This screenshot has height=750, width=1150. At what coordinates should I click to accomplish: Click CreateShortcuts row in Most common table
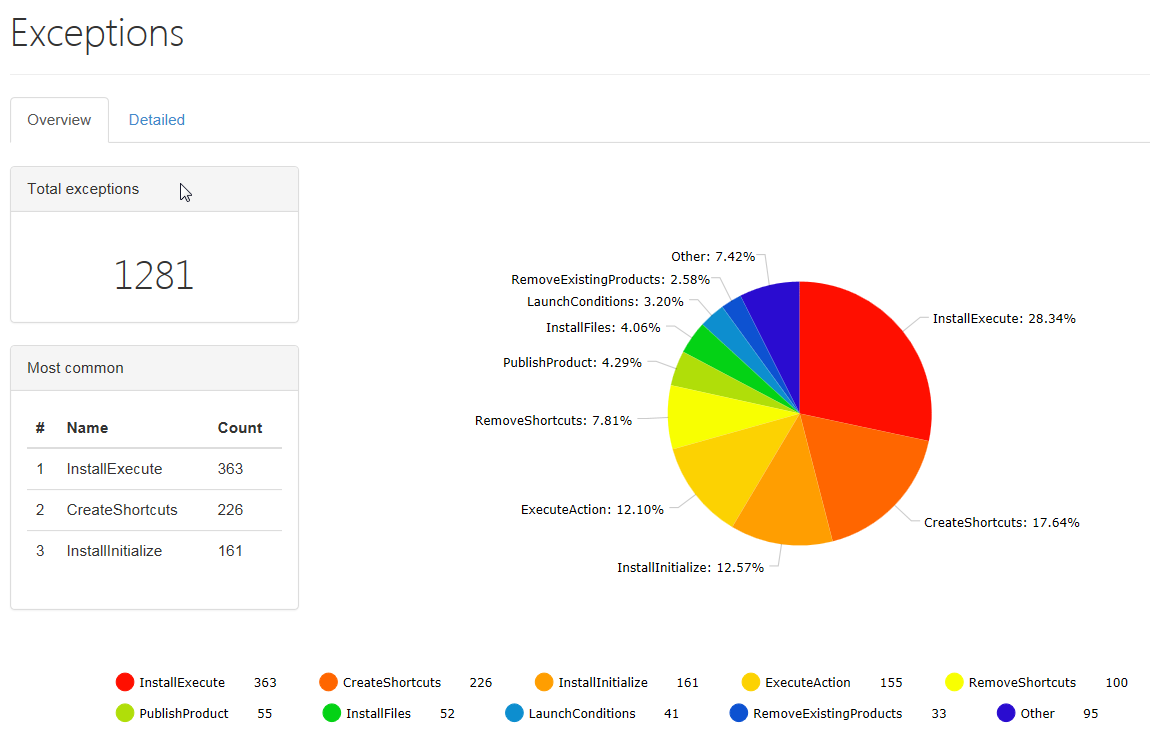(122, 510)
